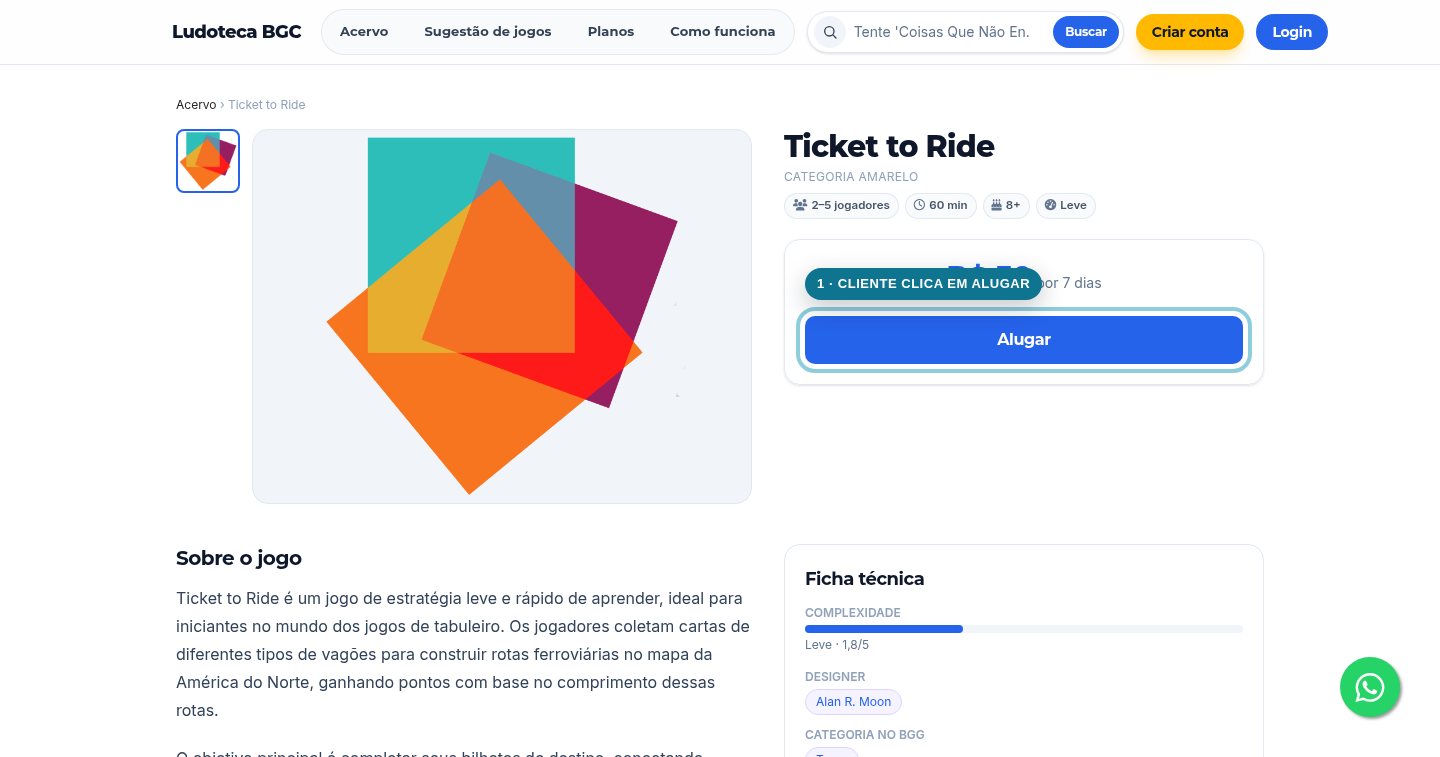Click the Criar conta button
This screenshot has height=757, width=1440.
1190,32
